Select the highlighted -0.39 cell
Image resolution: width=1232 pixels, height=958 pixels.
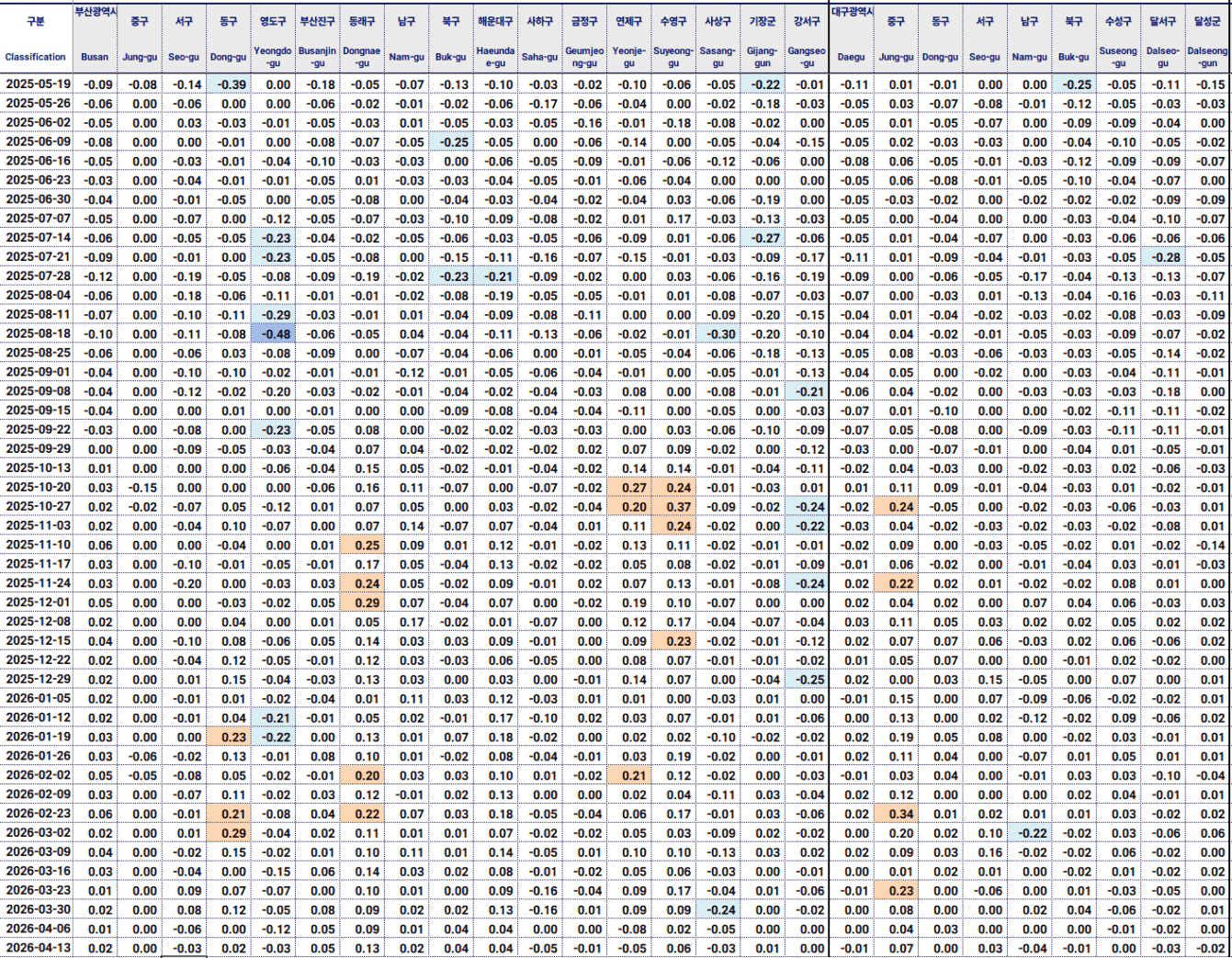pos(229,85)
